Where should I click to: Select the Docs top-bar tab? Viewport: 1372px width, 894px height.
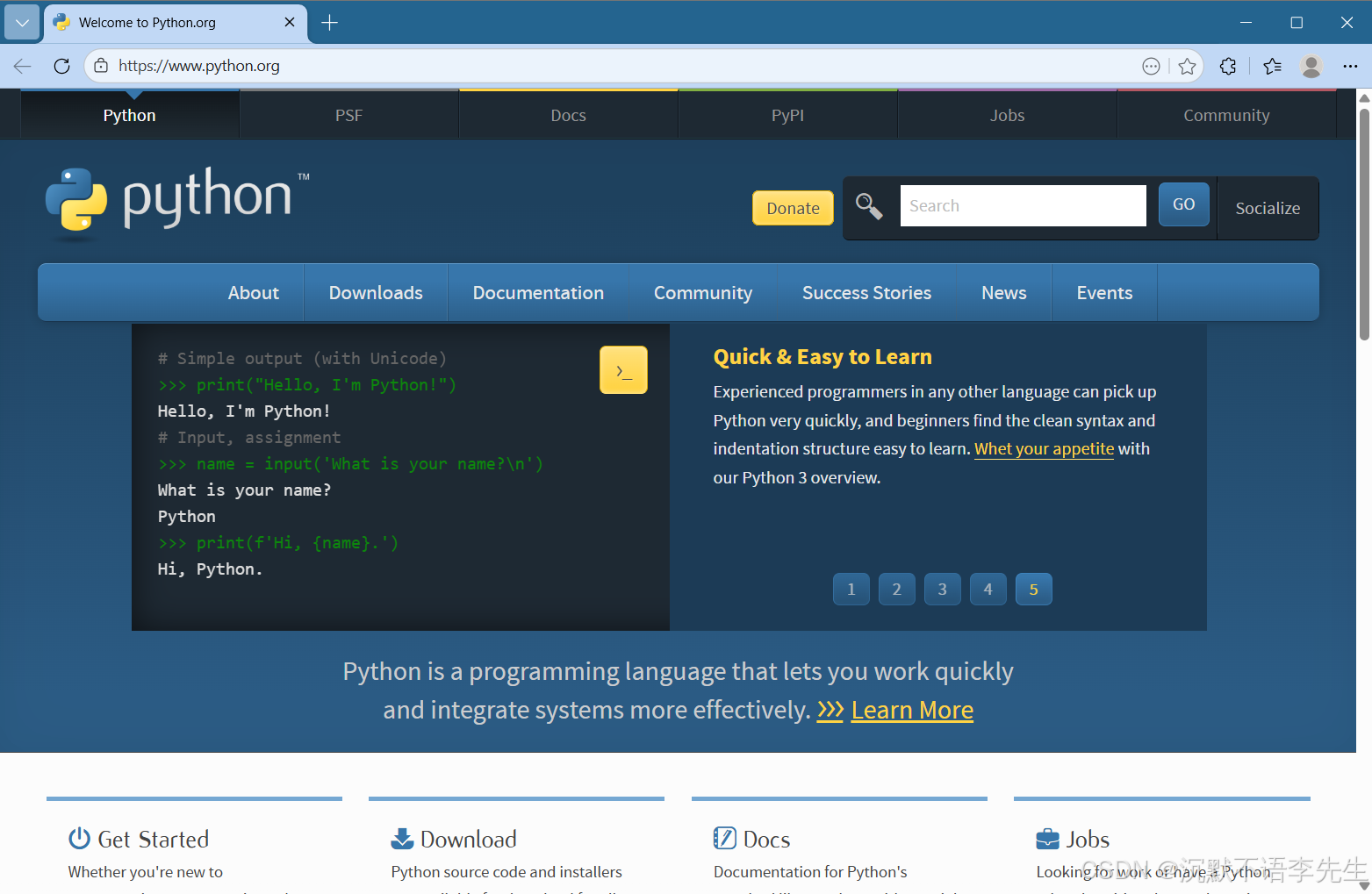[x=569, y=115]
